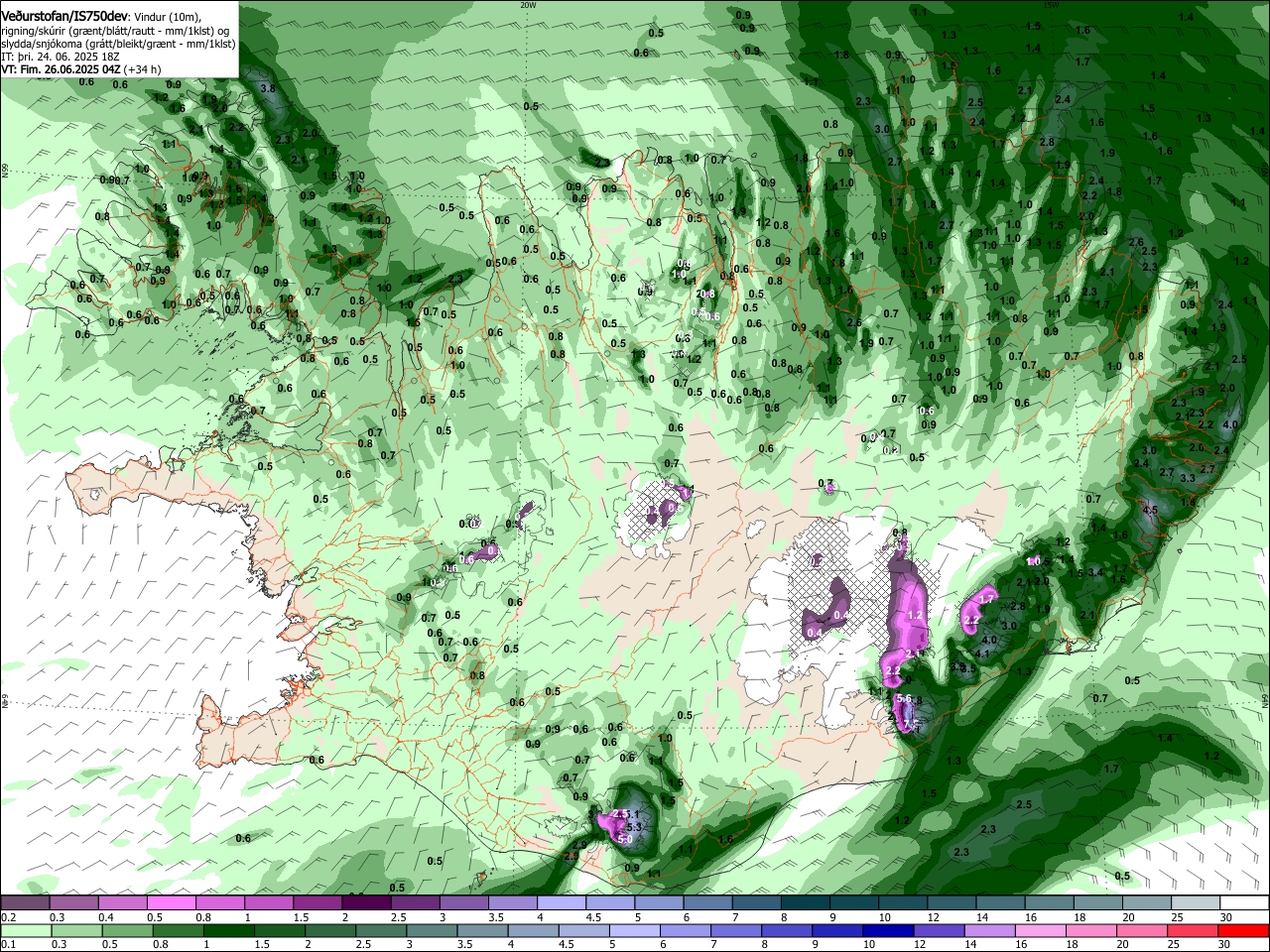Image resolution: width=1270 pixels, height=952 pixels.
Task: Choose the white upper swatch labeled 30
Action: click(1244, 902)
